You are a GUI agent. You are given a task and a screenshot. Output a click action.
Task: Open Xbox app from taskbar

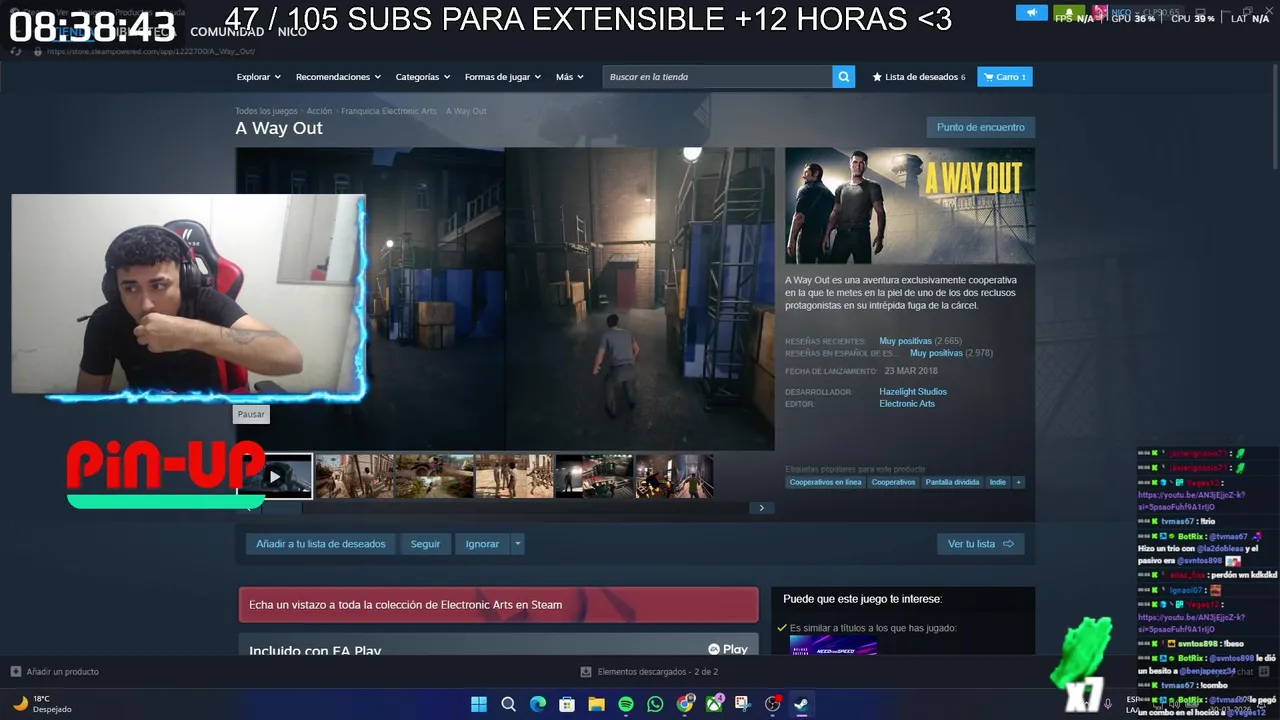tap(714, 704)
